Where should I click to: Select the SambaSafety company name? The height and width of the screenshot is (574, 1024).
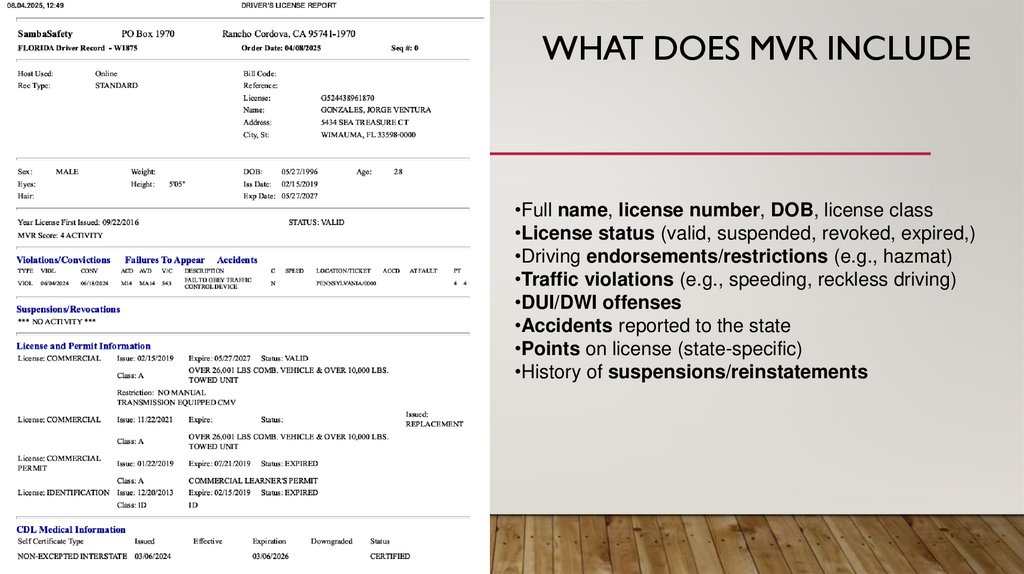[x=45, y=34]
